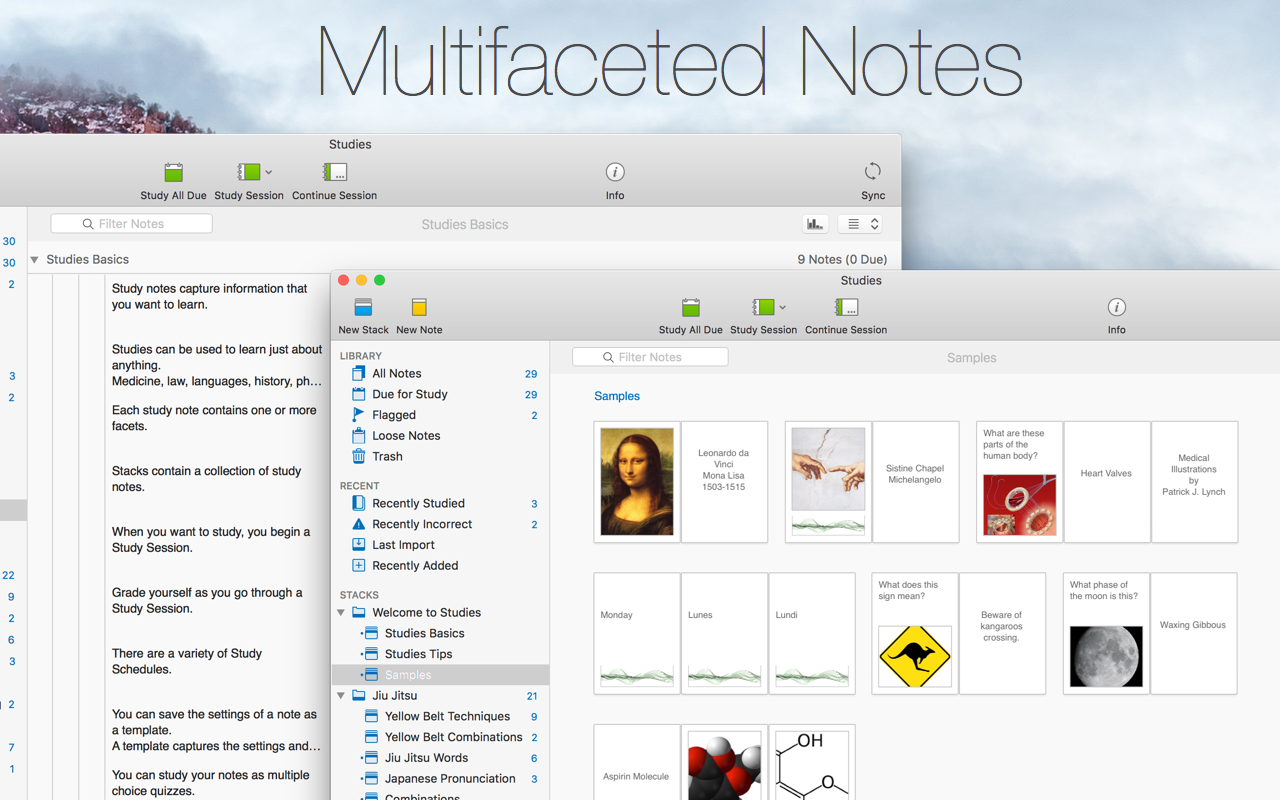This screenshot has width=1280, height=800.
Task: Click the Sync icon
Action: [x=871, y=171]
